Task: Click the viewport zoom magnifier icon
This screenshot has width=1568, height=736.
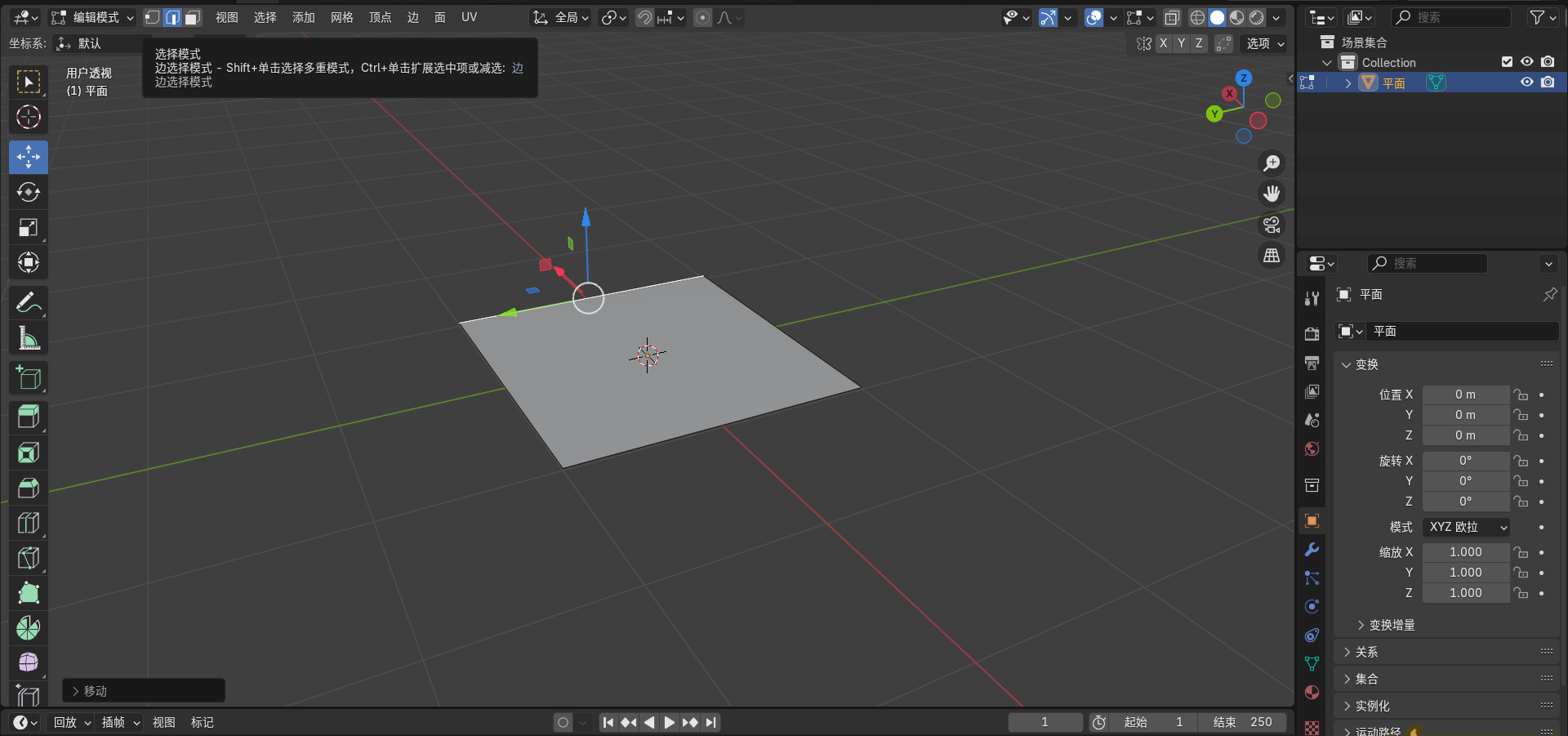Action: (x=1272, y=163)
